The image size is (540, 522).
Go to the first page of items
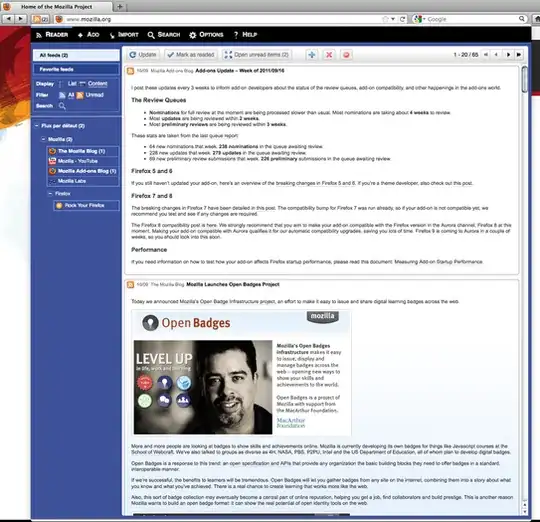486,54
